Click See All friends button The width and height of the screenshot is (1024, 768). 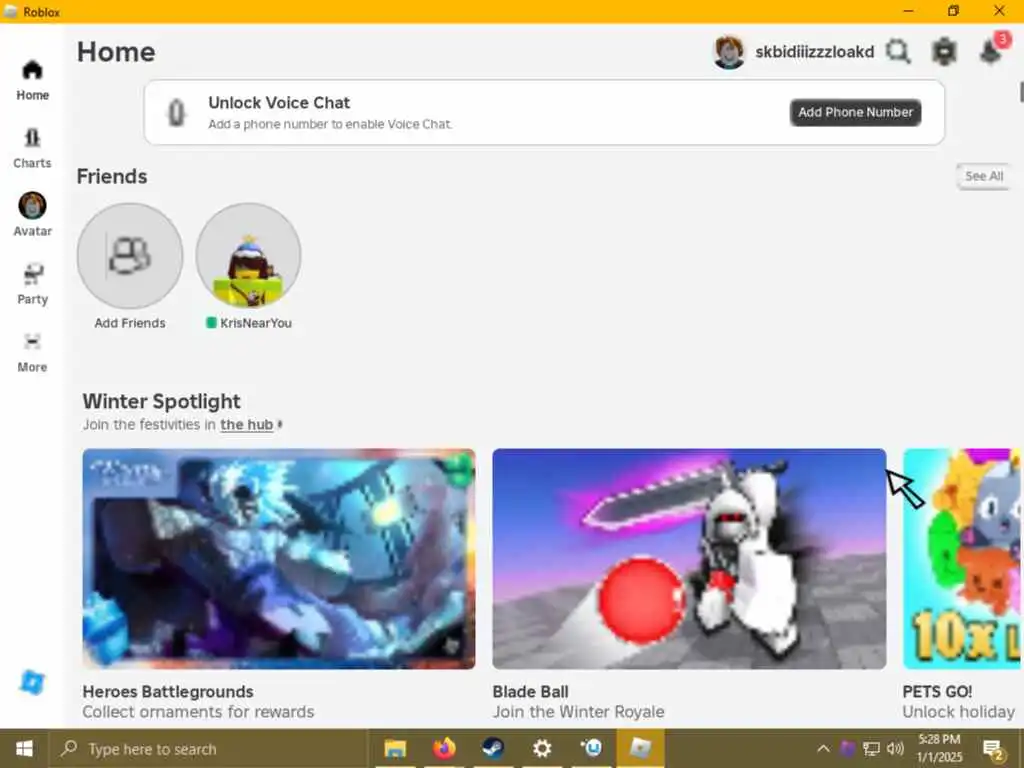pos(984,176)
